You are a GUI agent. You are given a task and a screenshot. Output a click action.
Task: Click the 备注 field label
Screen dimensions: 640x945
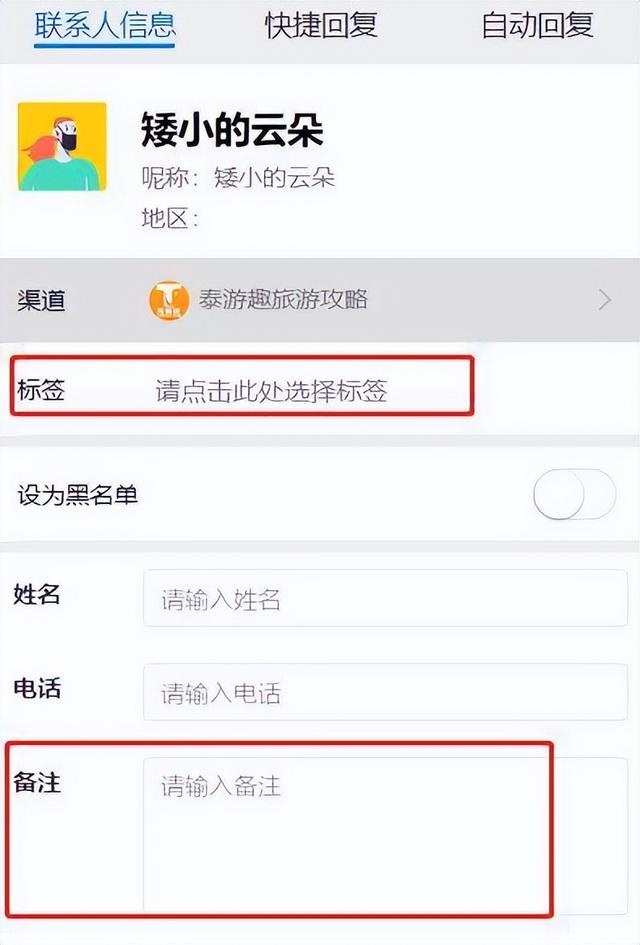(x=37, y=782)
